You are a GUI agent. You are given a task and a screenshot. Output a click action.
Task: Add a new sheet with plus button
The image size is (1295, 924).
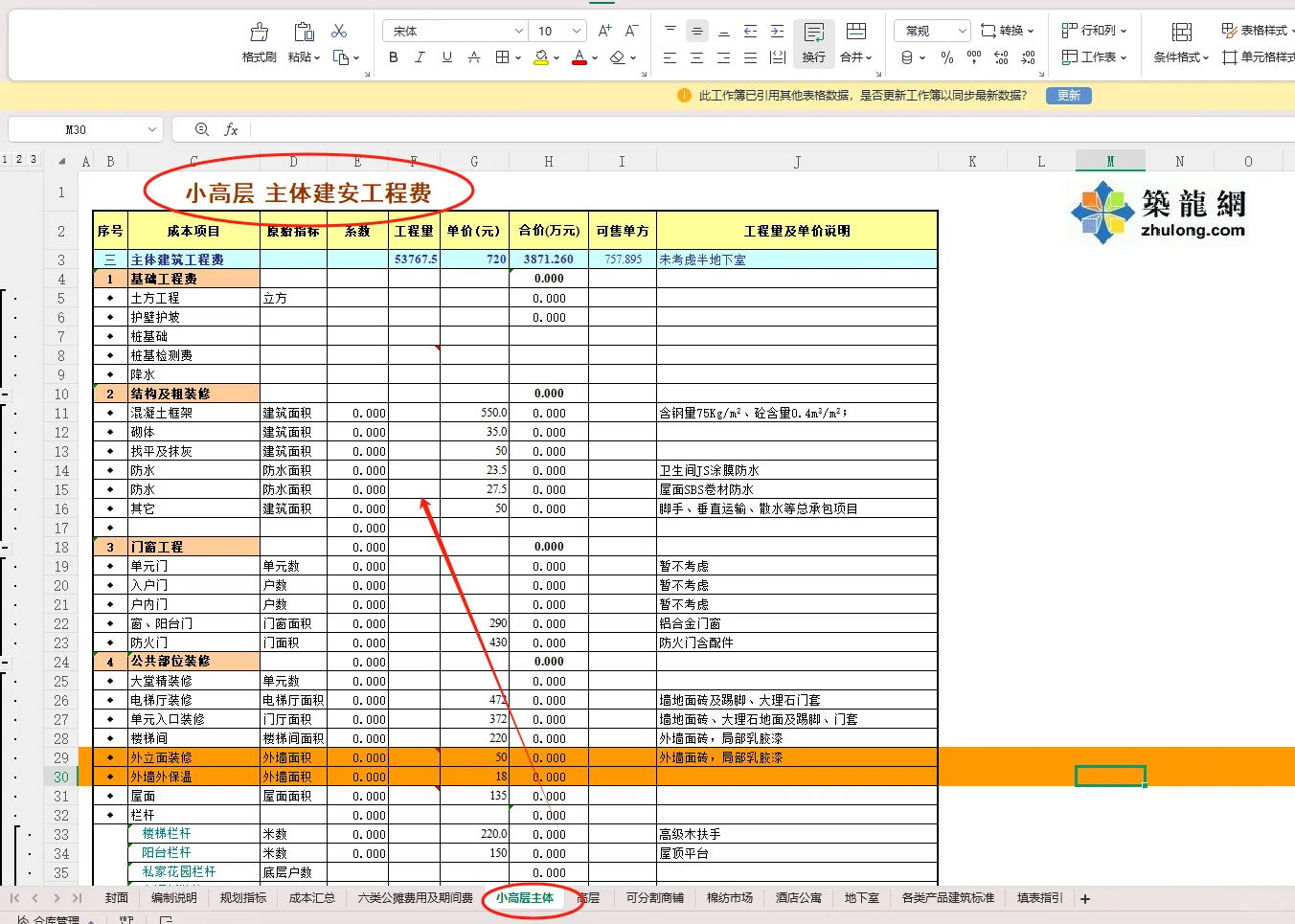(x=1085, y=899)
